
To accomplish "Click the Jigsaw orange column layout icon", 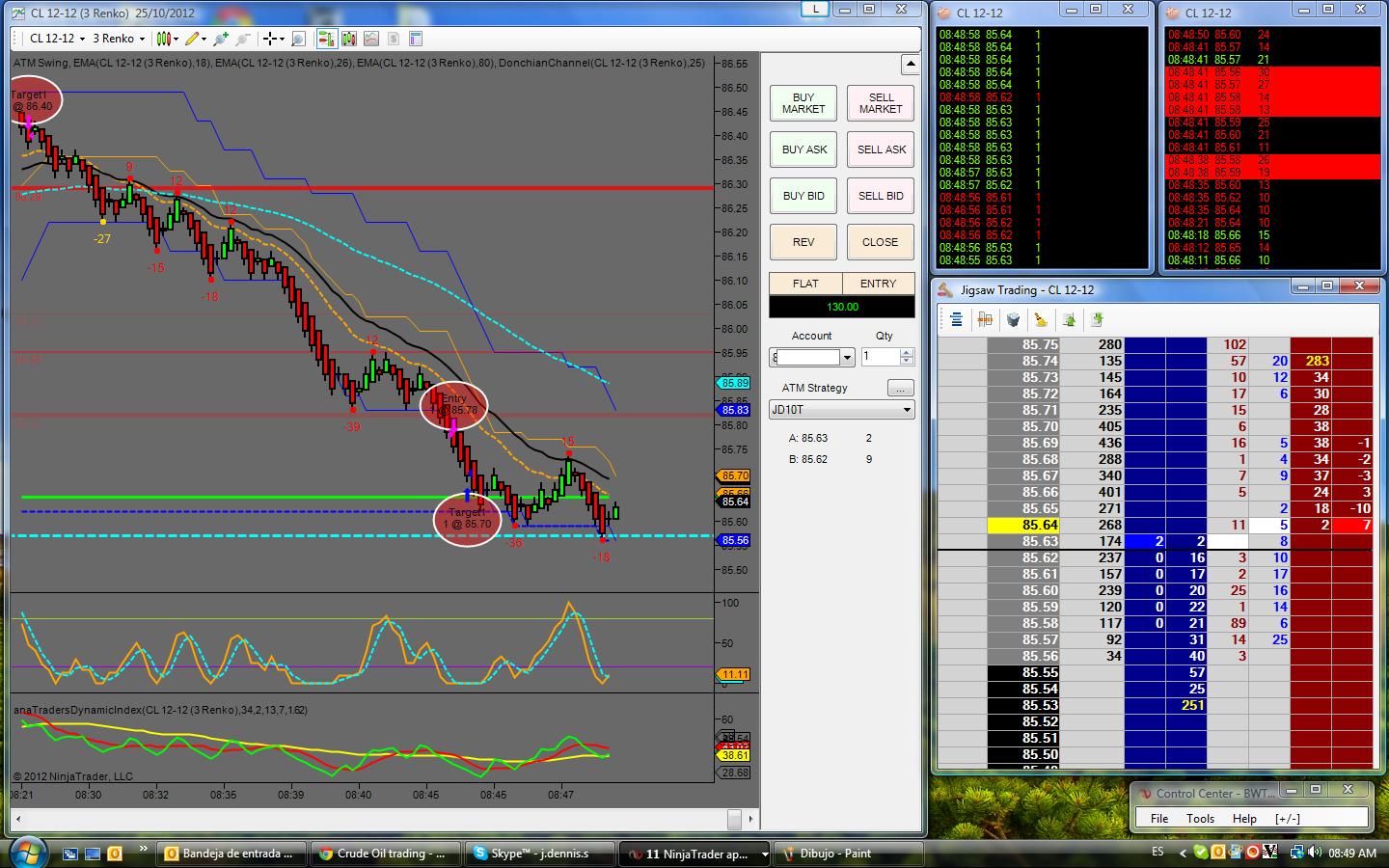I will pyautogui.click(x=985, y=319).
